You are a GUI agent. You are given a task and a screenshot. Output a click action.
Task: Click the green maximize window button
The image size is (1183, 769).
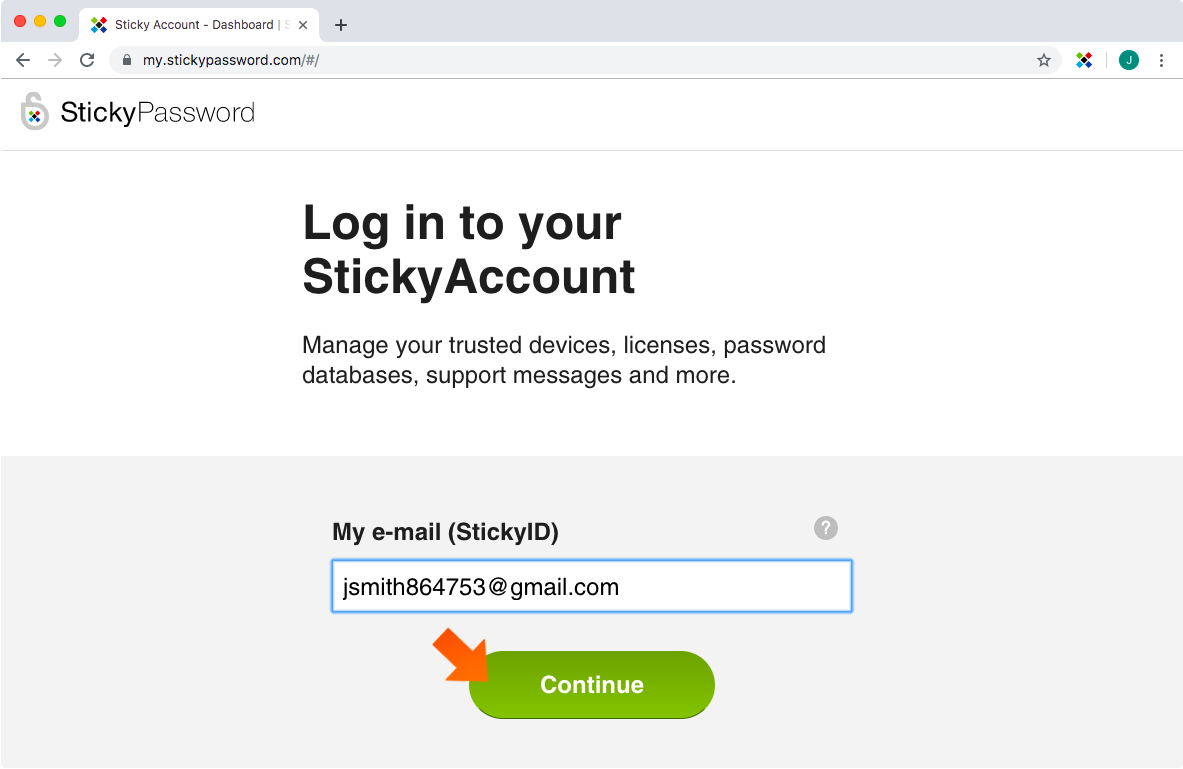click(x=60, y=21)
